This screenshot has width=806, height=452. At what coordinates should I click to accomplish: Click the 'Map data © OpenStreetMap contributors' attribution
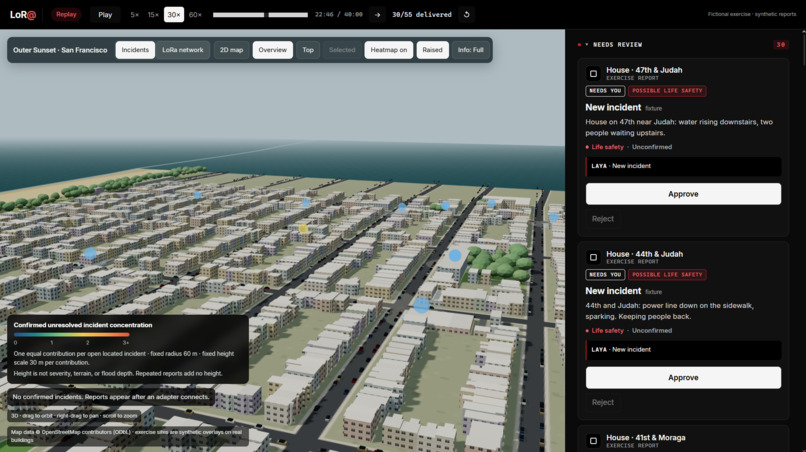coord(127,436)
